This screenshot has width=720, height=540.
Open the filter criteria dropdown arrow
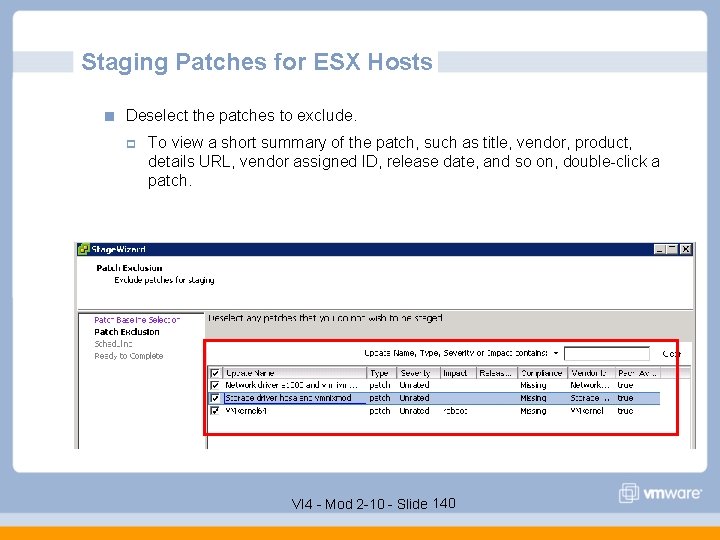tap(556, 353)
